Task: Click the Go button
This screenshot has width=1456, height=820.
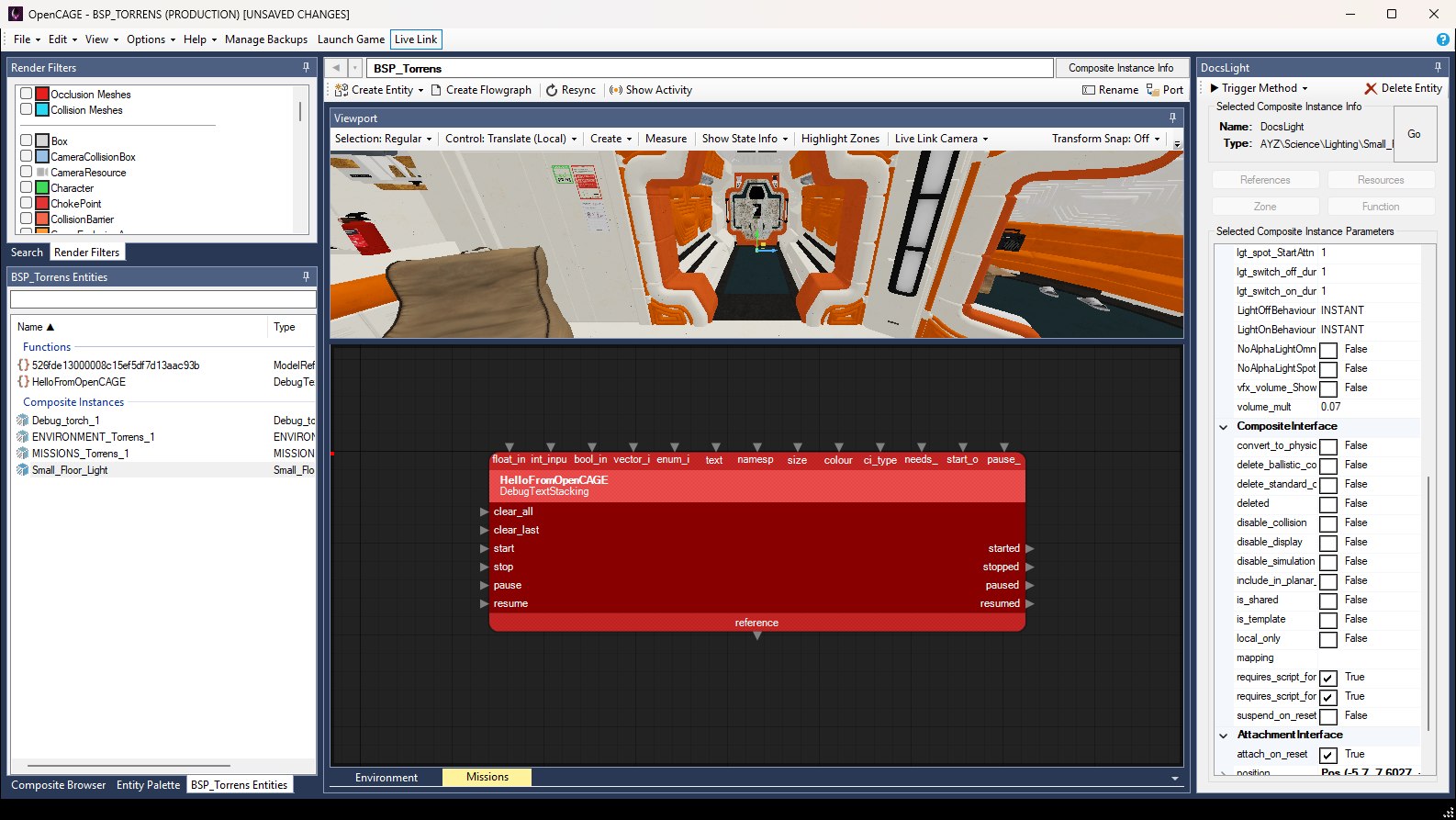Action: [x=1414, y=134]
